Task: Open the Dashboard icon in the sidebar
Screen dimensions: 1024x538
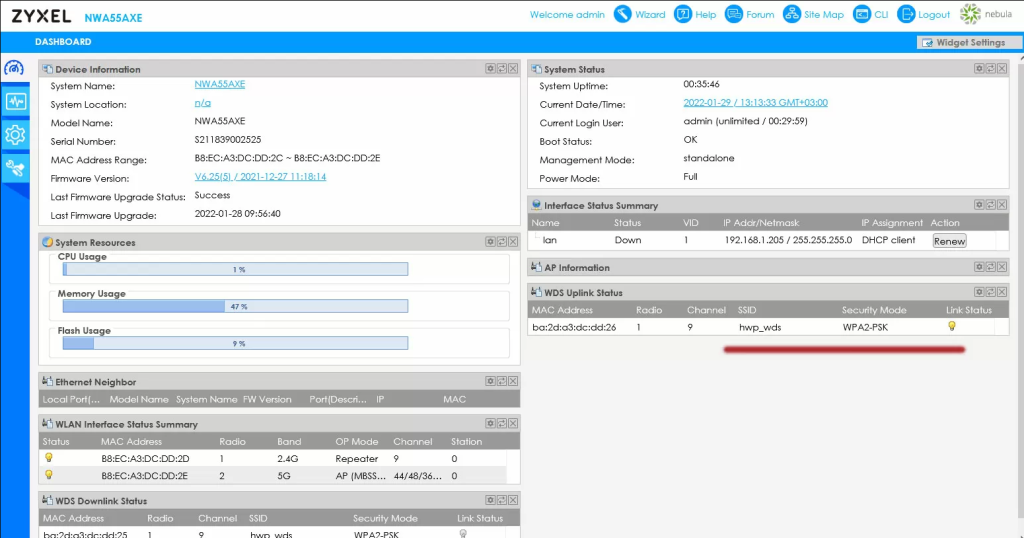Action: coord(14,69)
